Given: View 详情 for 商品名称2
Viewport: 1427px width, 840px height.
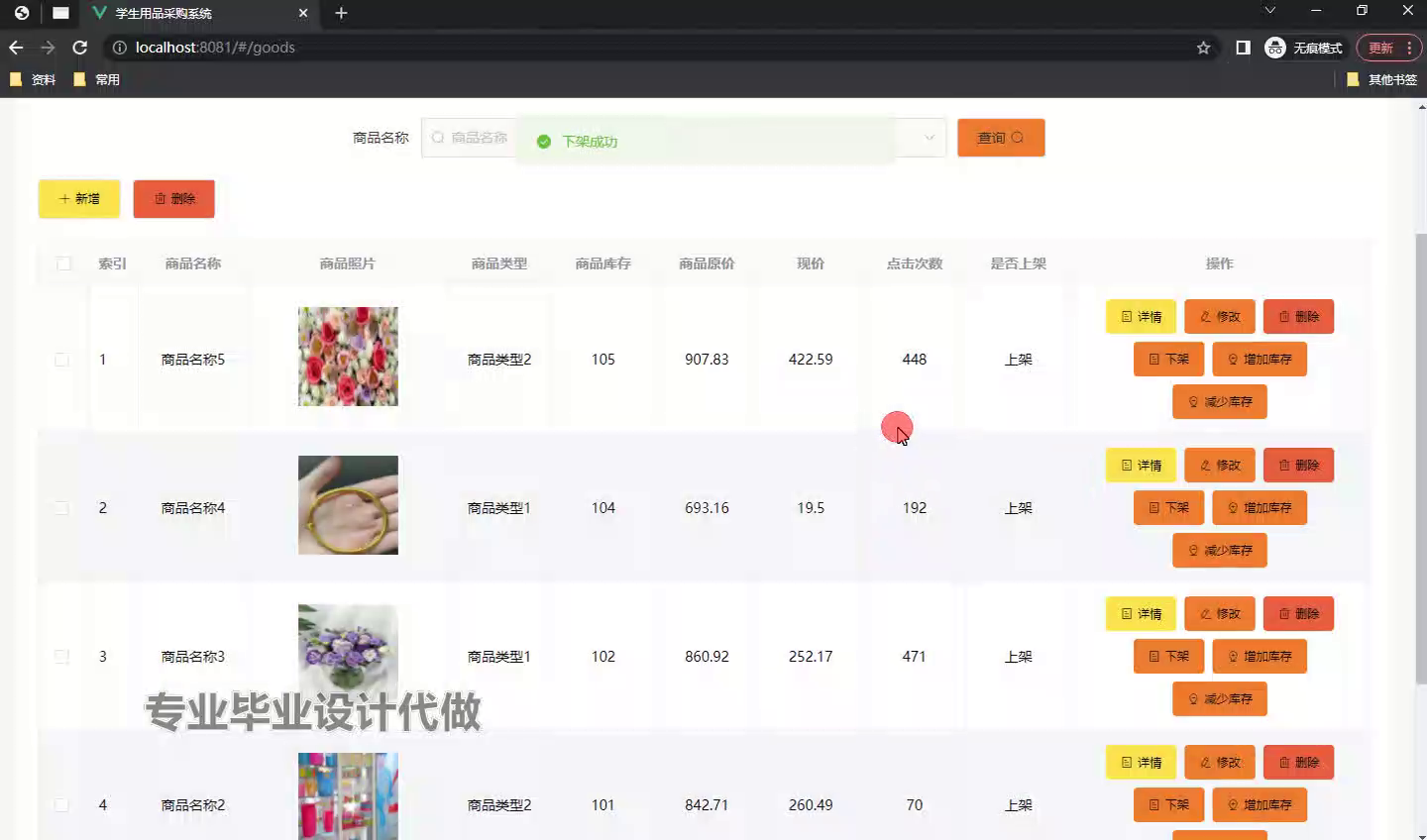Looking at the screenshot, I should 1141,763.
